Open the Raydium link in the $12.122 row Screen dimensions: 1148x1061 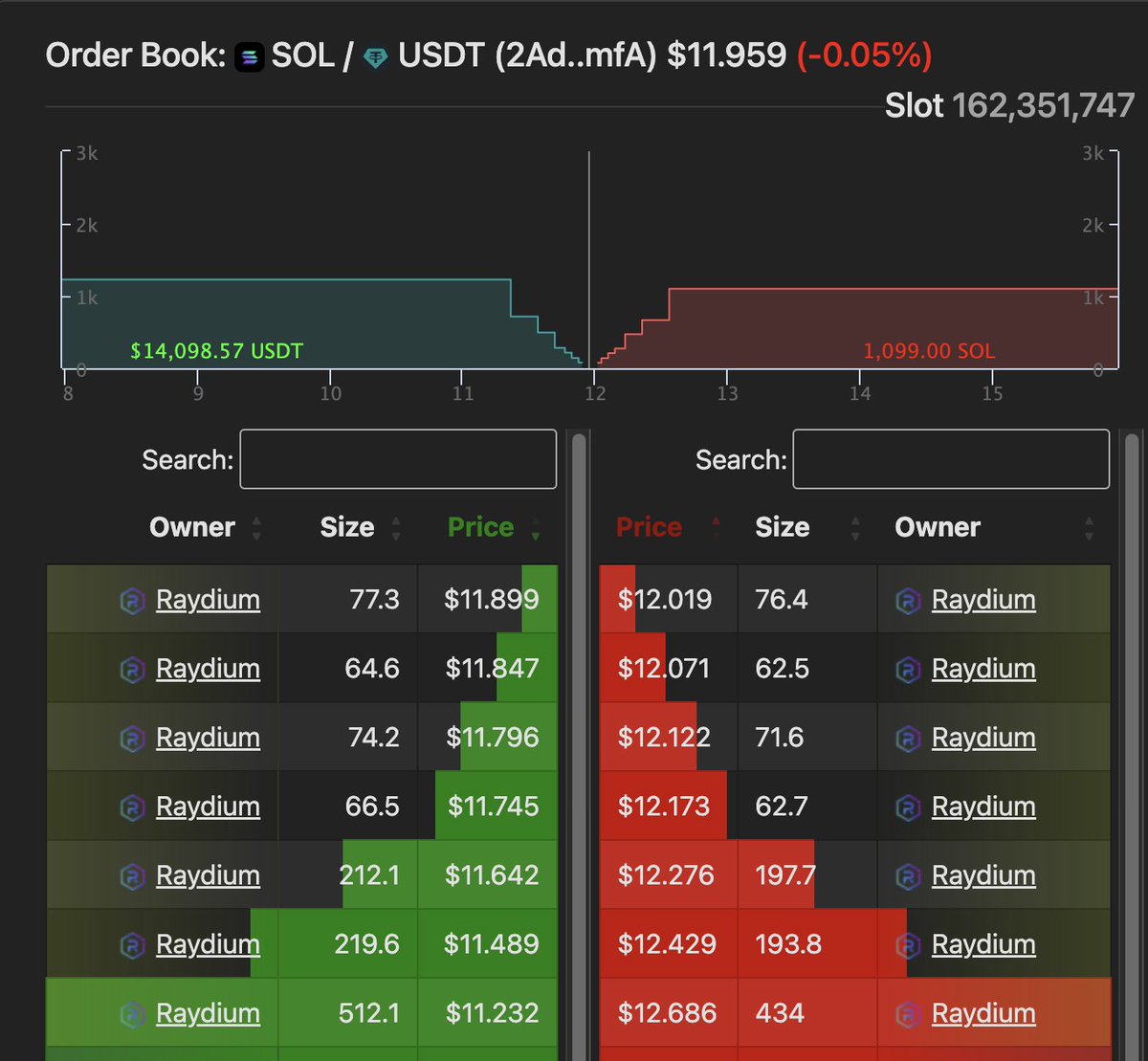pos(983,738)
